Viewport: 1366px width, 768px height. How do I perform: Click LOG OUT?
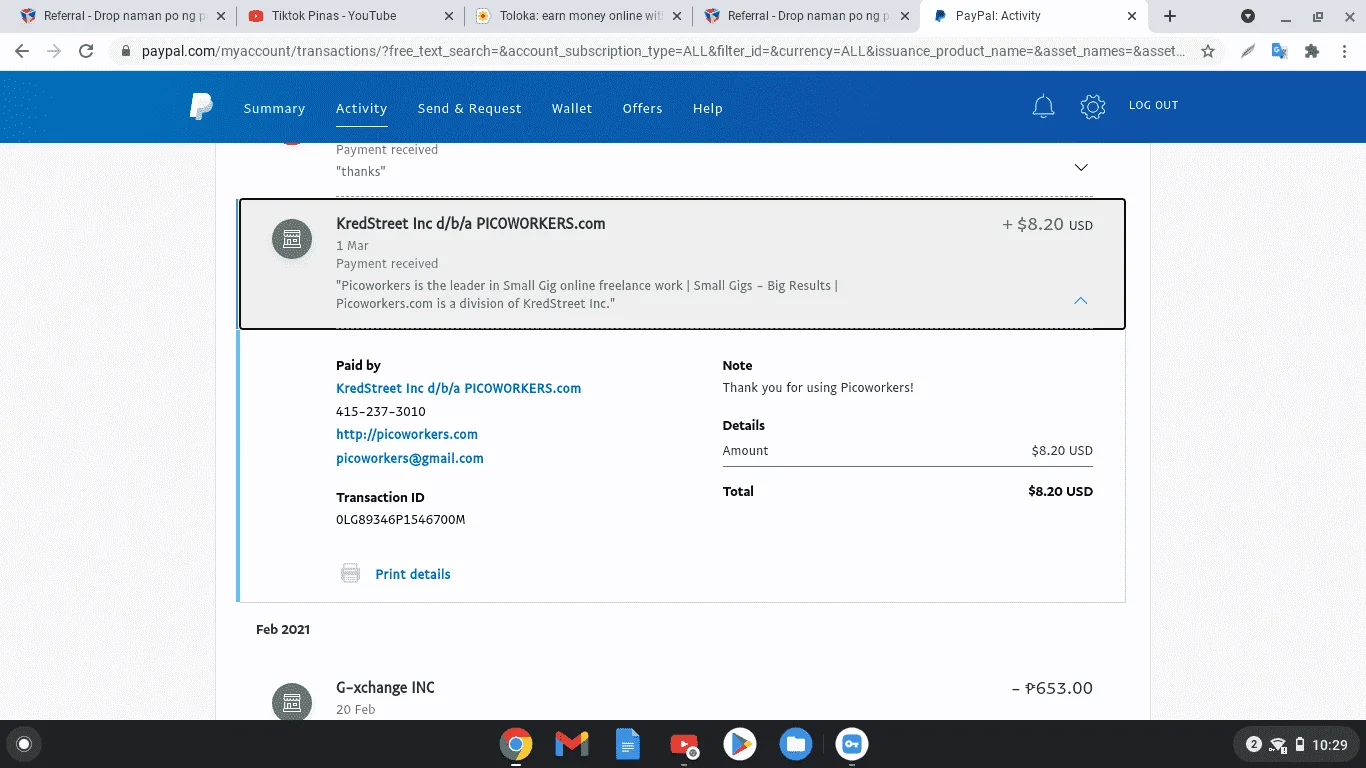(1153, 105)
